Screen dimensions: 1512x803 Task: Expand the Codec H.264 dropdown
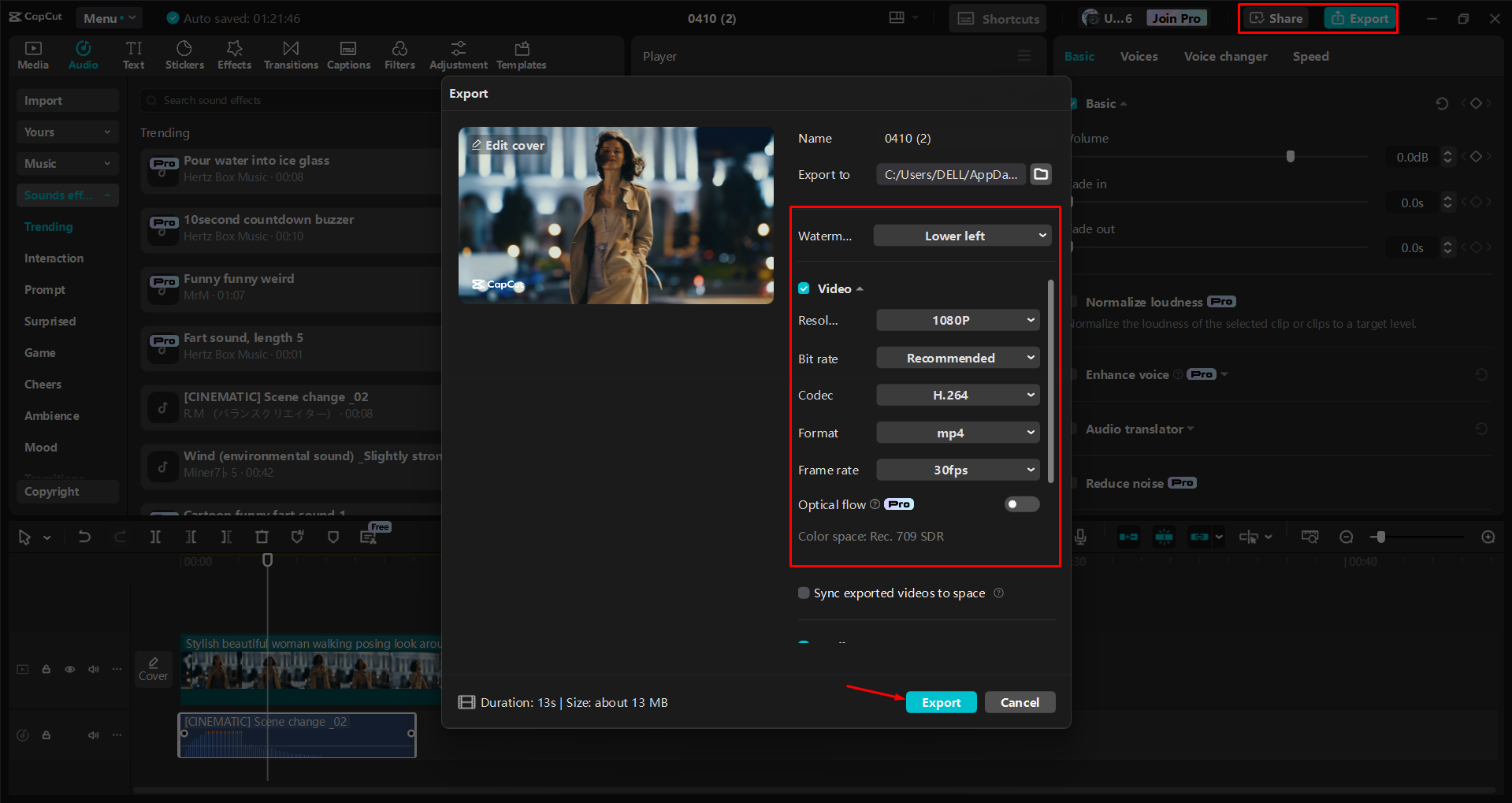(958, 395)
